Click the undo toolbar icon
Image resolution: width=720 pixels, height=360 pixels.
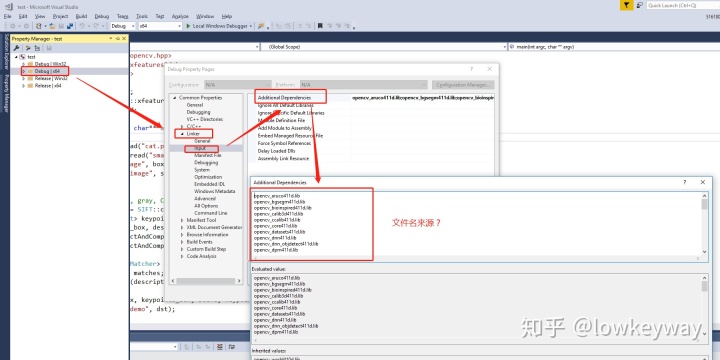81,26
